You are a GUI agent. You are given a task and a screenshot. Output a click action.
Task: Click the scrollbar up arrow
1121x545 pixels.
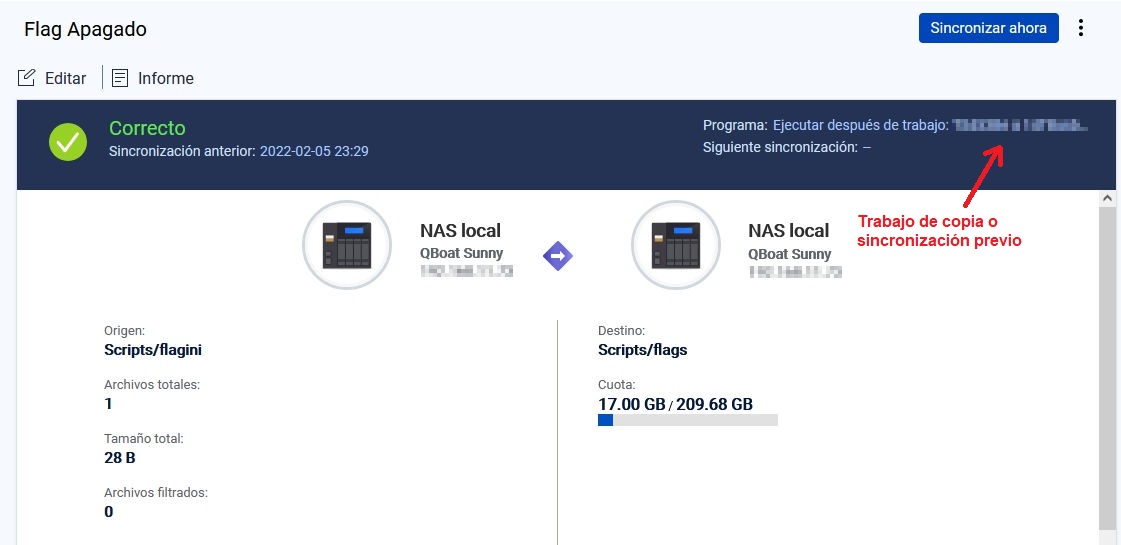point(1108,199)
